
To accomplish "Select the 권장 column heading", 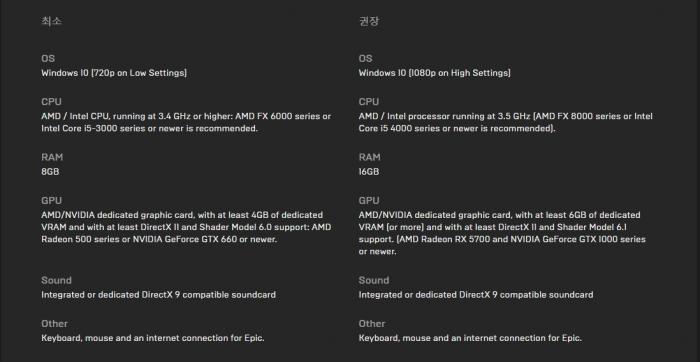I will coord(369,21).
